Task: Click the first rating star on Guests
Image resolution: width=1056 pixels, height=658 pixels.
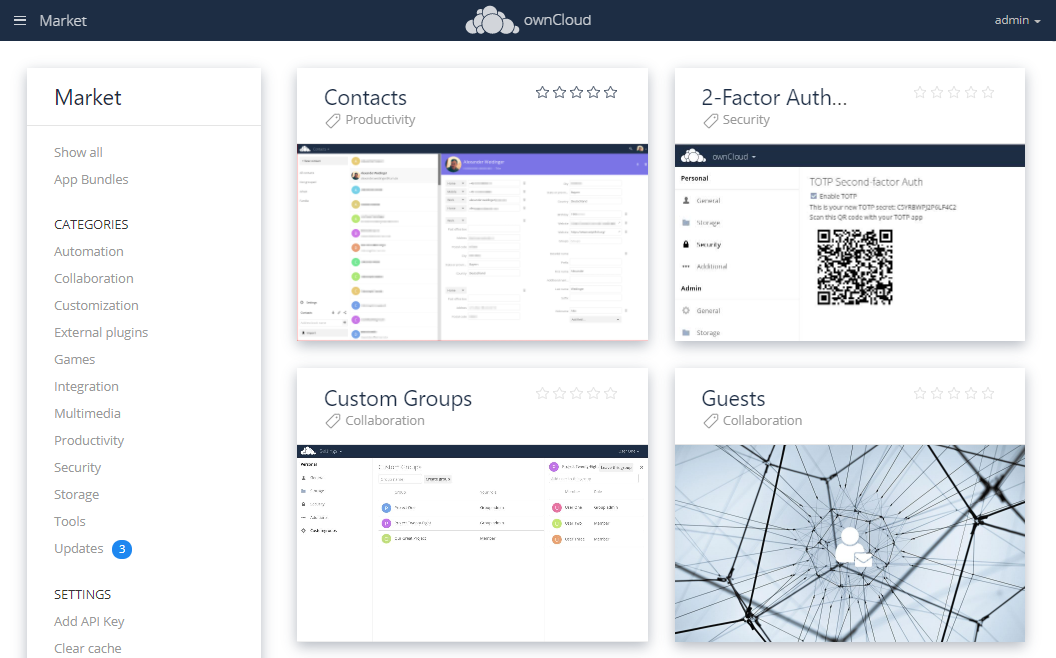Action: (920, 394)
